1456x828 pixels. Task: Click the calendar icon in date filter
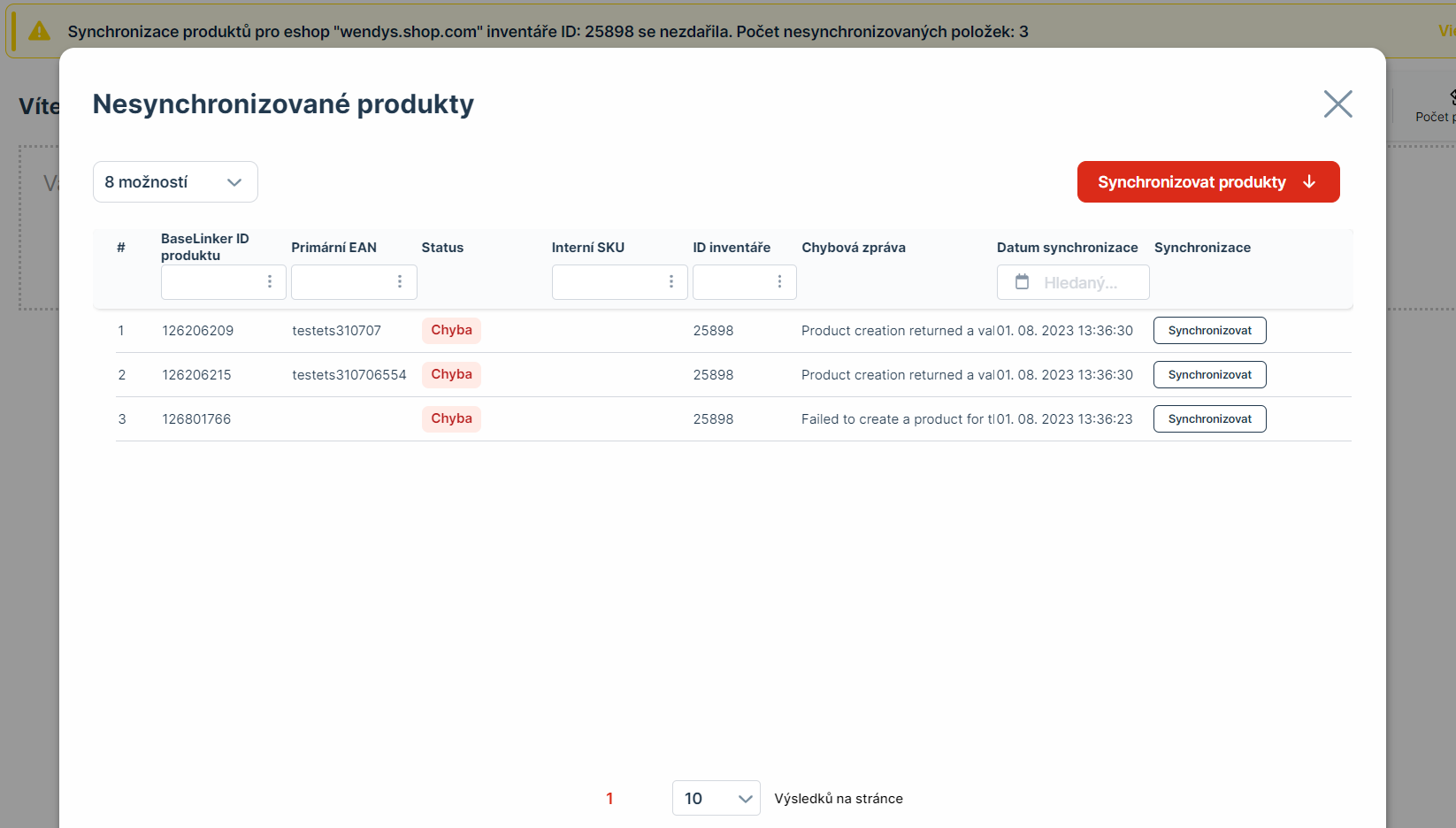(x=1022, y=282)
